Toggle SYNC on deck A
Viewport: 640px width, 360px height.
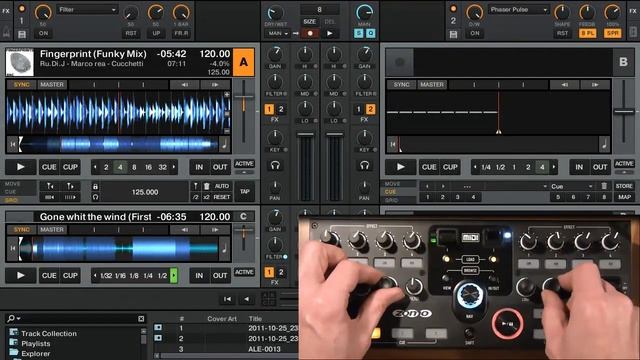click(x=22, y=85)
